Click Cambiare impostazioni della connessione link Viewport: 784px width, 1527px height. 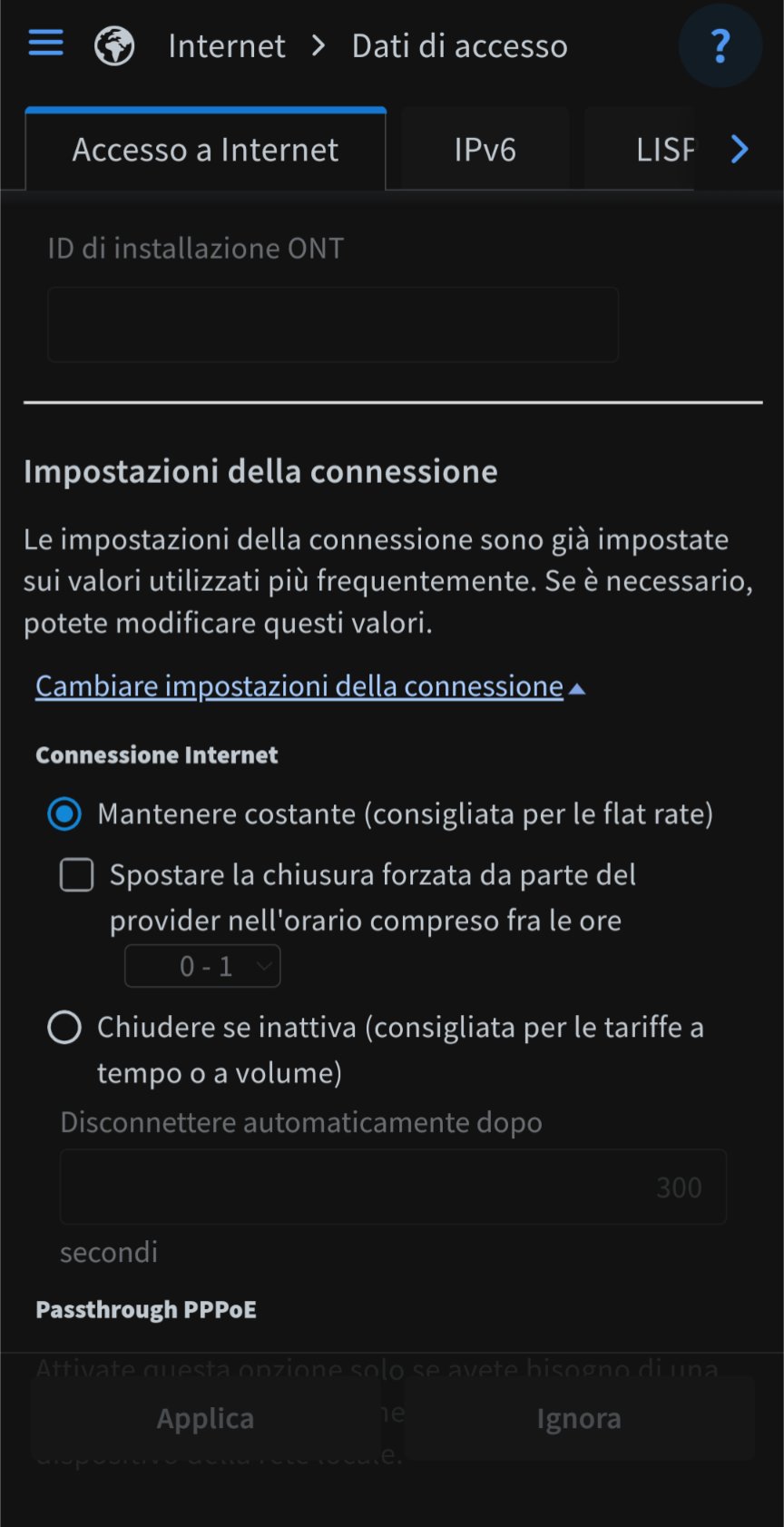(x=299, y=686)
